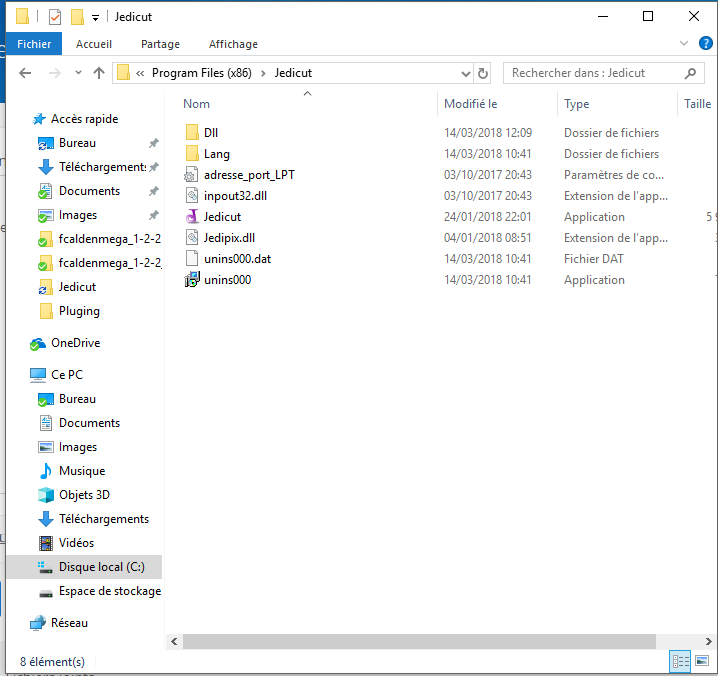718x676 pixels.
Task: Switch to details view layout
Action: point(681,661)
